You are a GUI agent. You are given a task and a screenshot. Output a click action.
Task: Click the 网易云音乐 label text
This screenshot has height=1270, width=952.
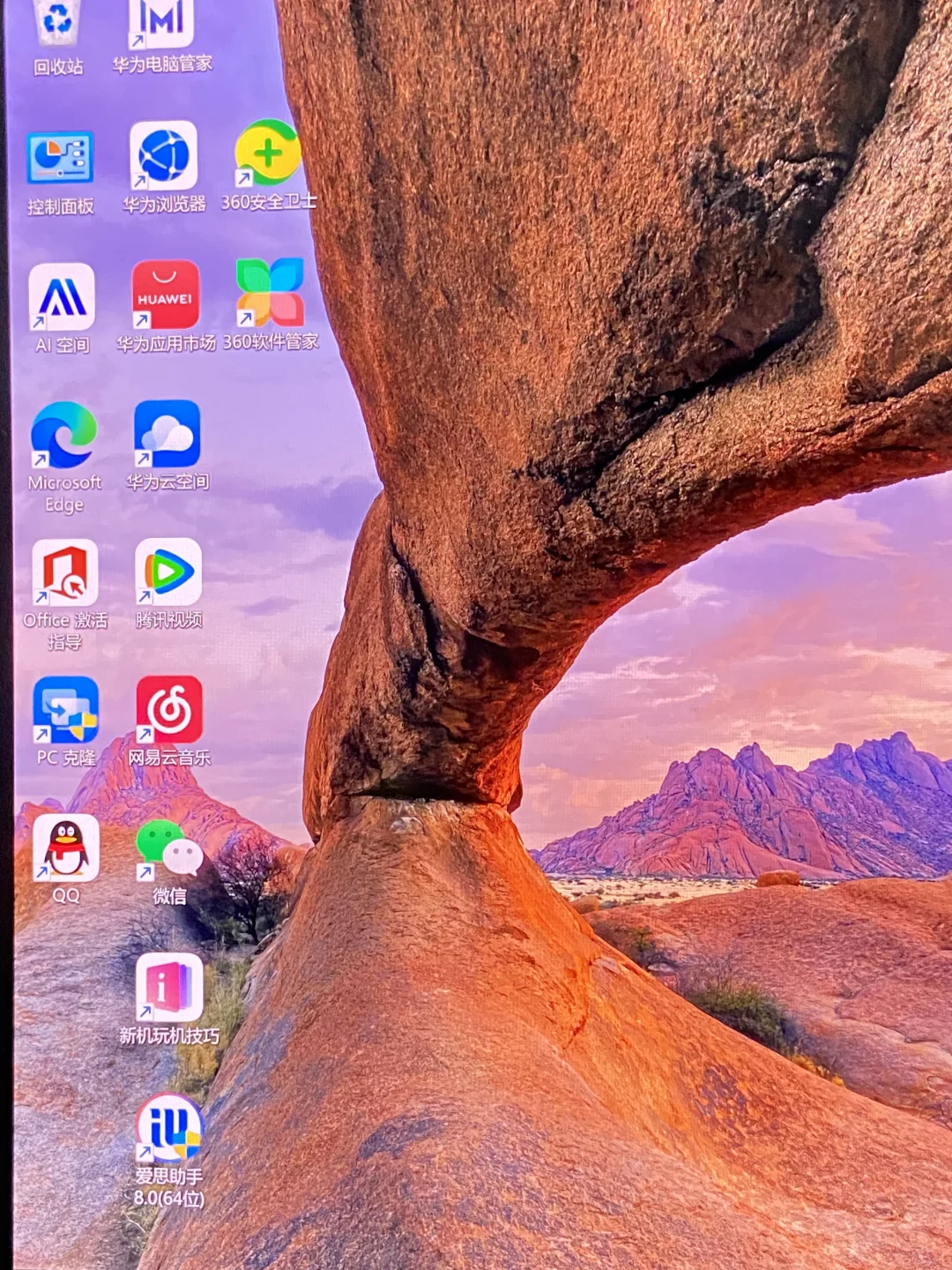[169, 758]
